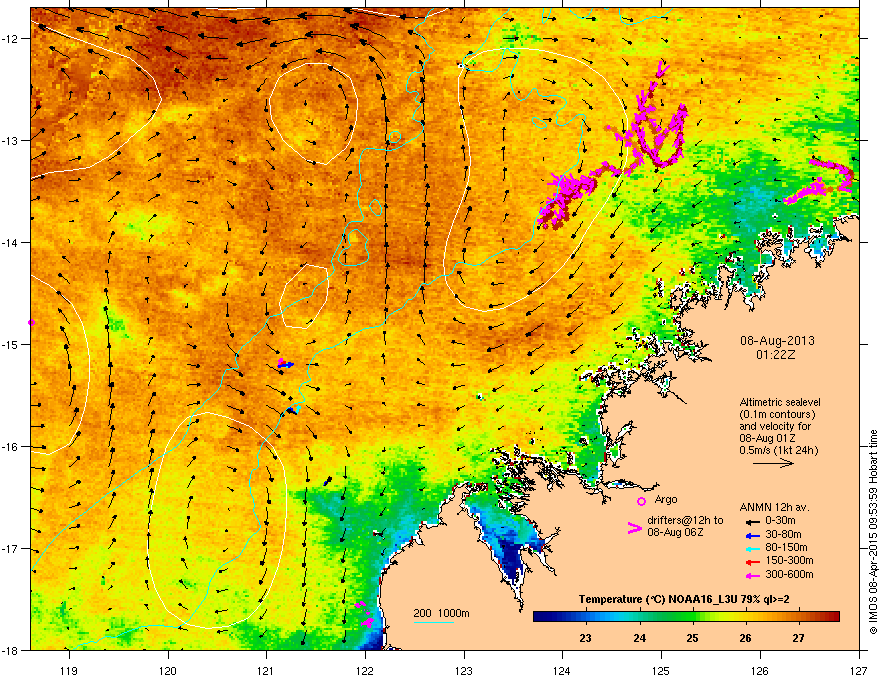Click the colorbar tick label '25'

(692, 638)
